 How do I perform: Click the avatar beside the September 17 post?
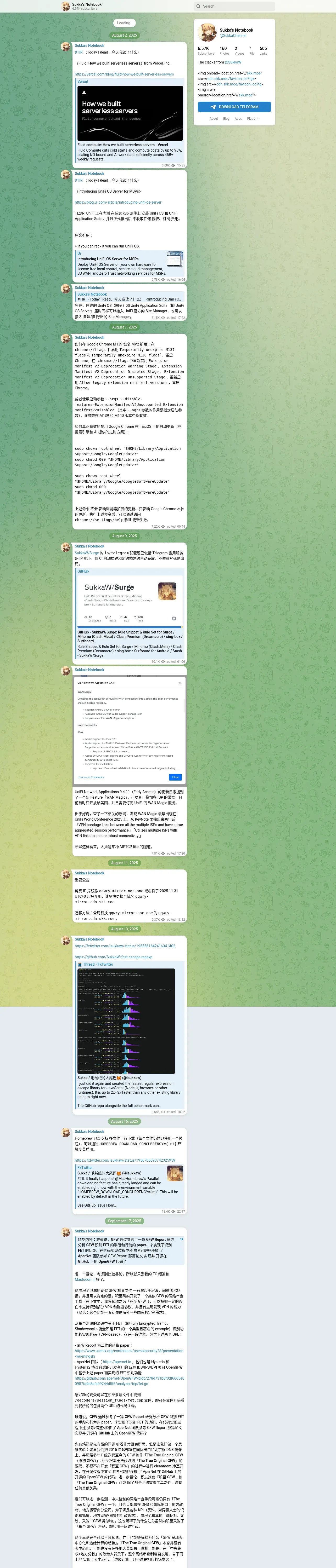[x=66, y=1232]
